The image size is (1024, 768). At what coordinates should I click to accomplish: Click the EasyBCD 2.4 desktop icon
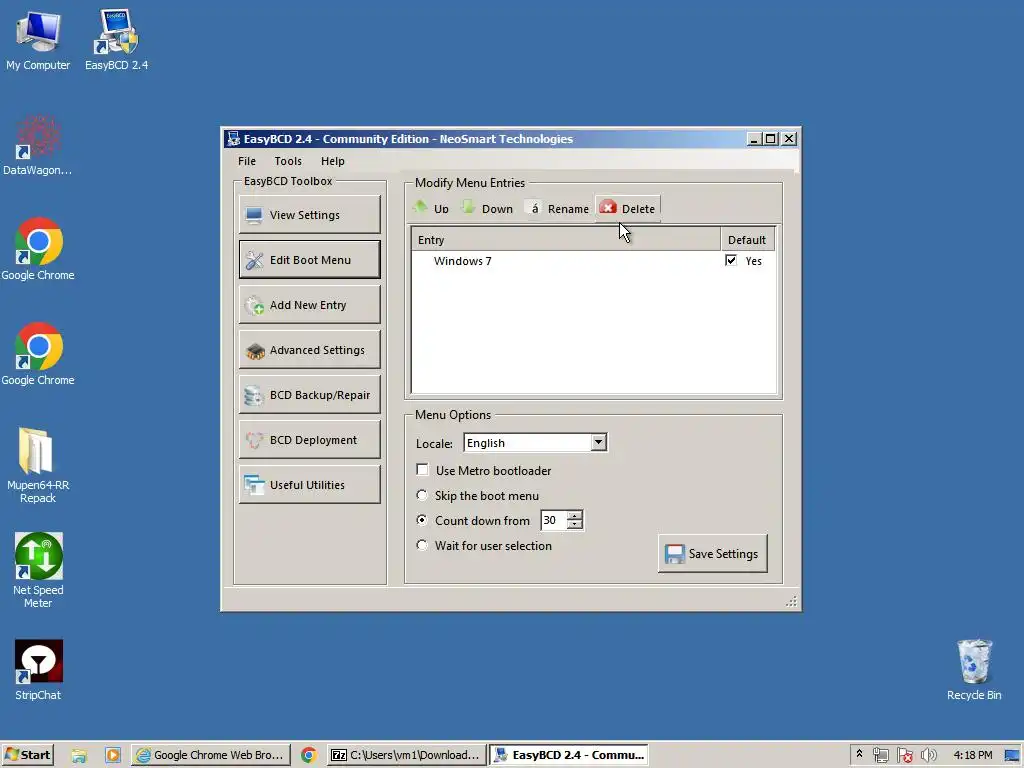click(116, 40)
